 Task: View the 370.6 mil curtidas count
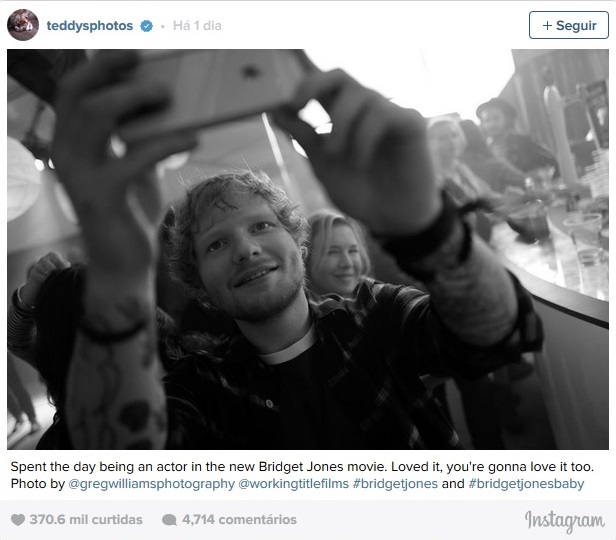click(x=86, y=520)
